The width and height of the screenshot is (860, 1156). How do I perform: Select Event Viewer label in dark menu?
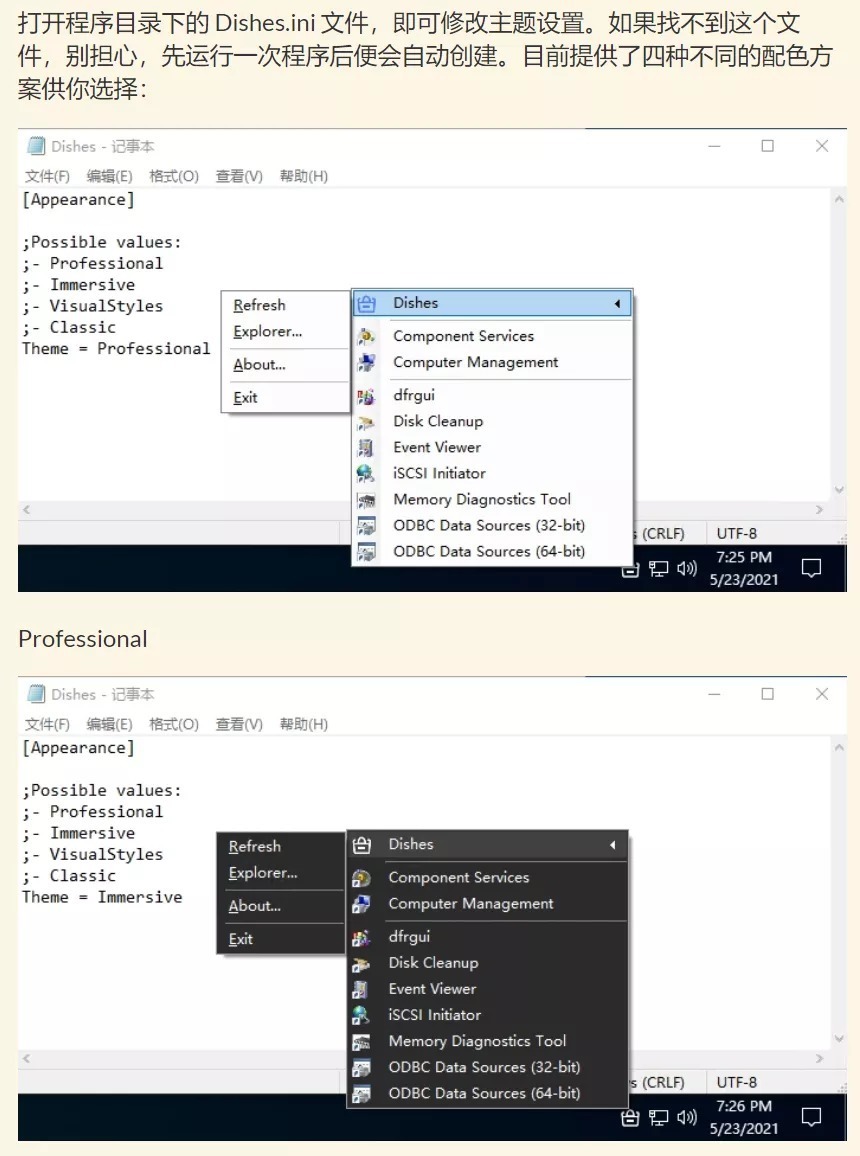click(x=433, y=989)
